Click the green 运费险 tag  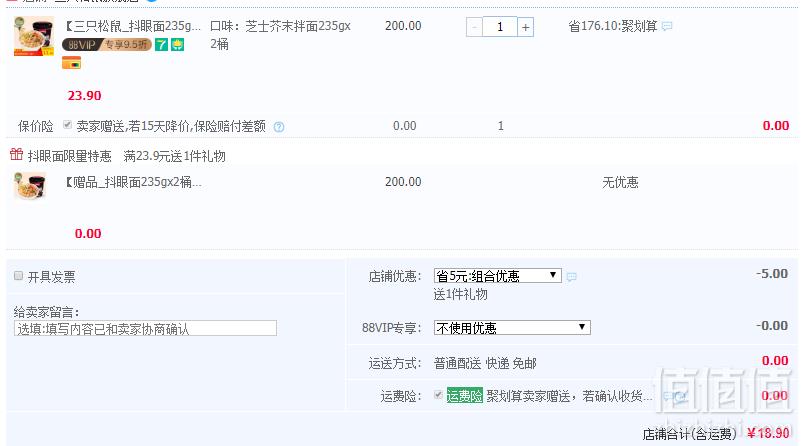pos(464,395)
